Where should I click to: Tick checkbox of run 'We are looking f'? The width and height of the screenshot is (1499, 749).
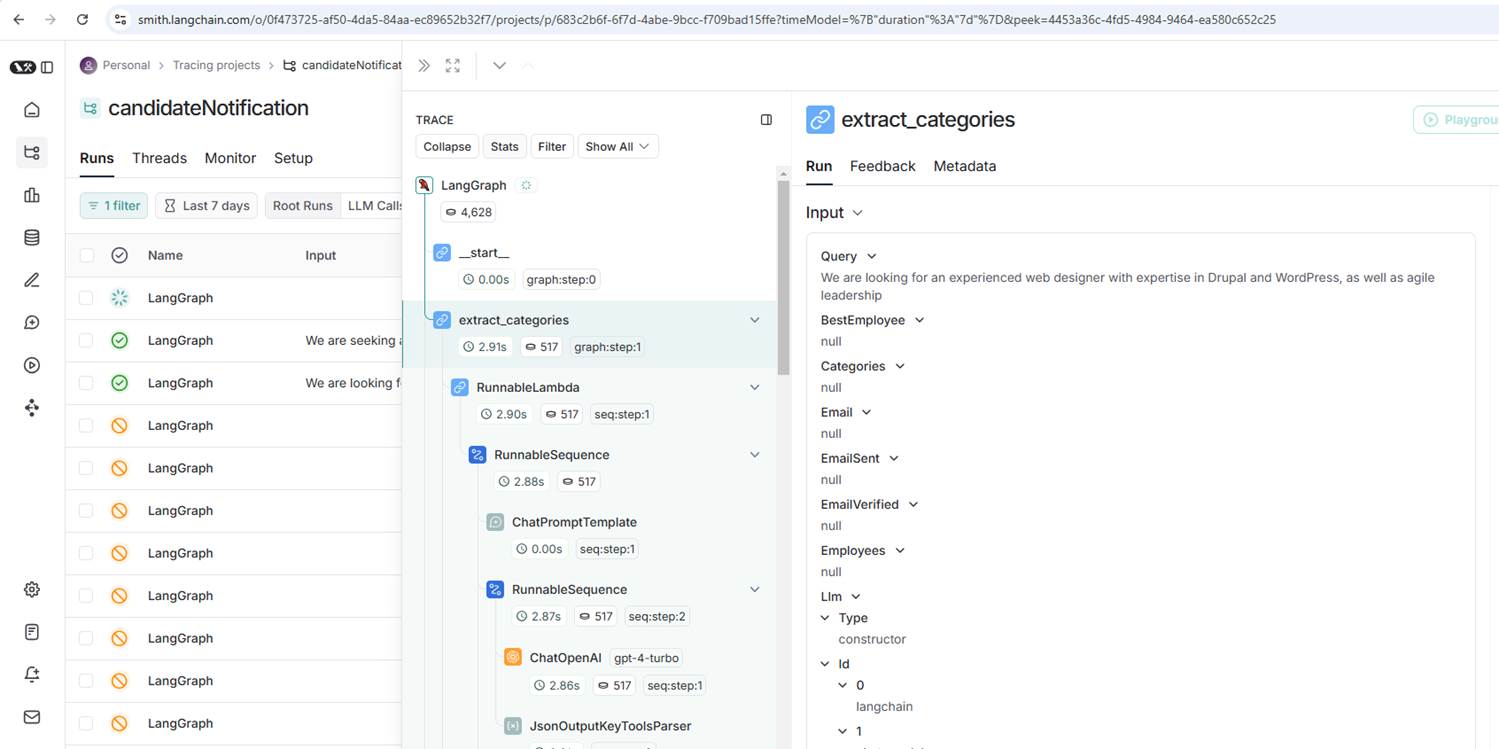click(x=86, y=383)
